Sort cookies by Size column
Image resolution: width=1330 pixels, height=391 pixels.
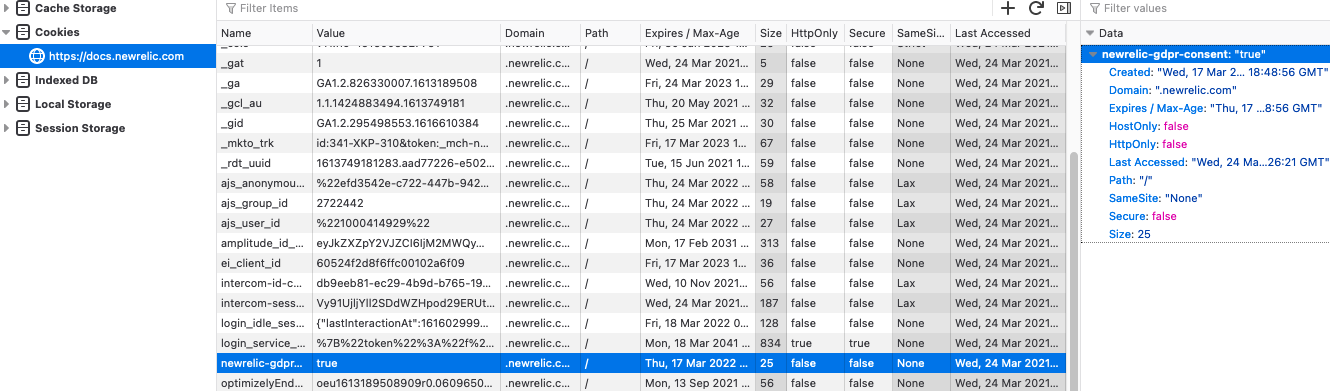[x=770, y=33]
